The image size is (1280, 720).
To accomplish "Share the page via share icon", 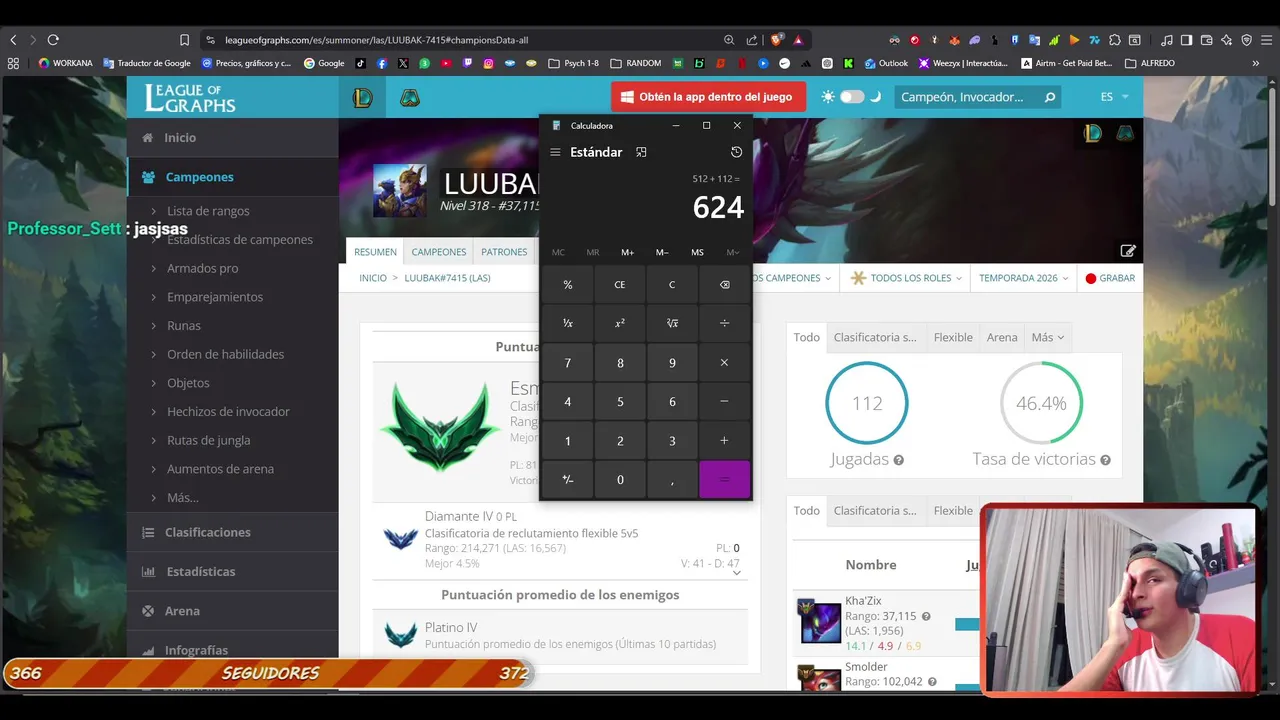I will pos(752,40).
